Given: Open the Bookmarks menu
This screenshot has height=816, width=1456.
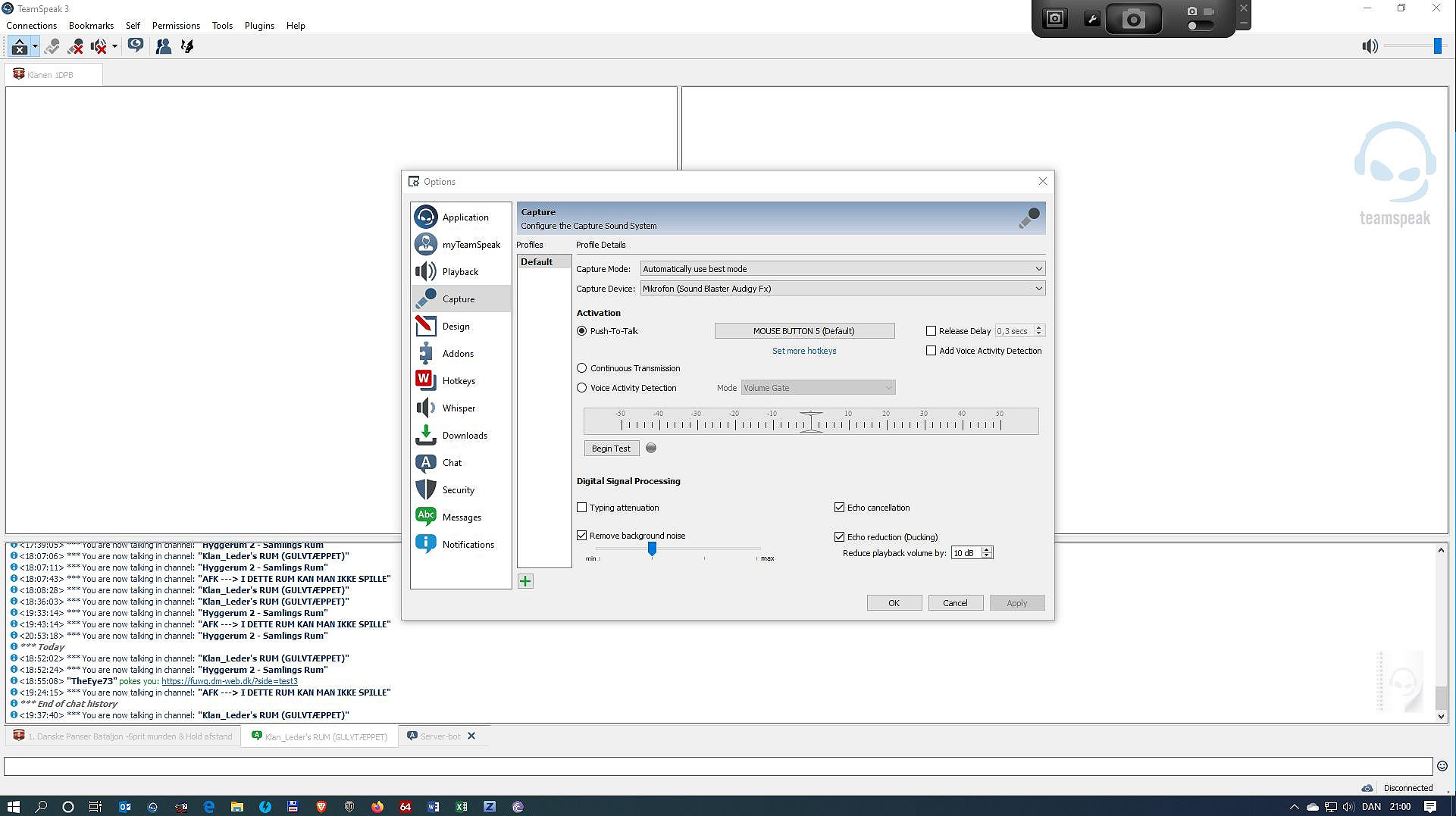Looking at the screenshot, I should [x=91, y=26].
